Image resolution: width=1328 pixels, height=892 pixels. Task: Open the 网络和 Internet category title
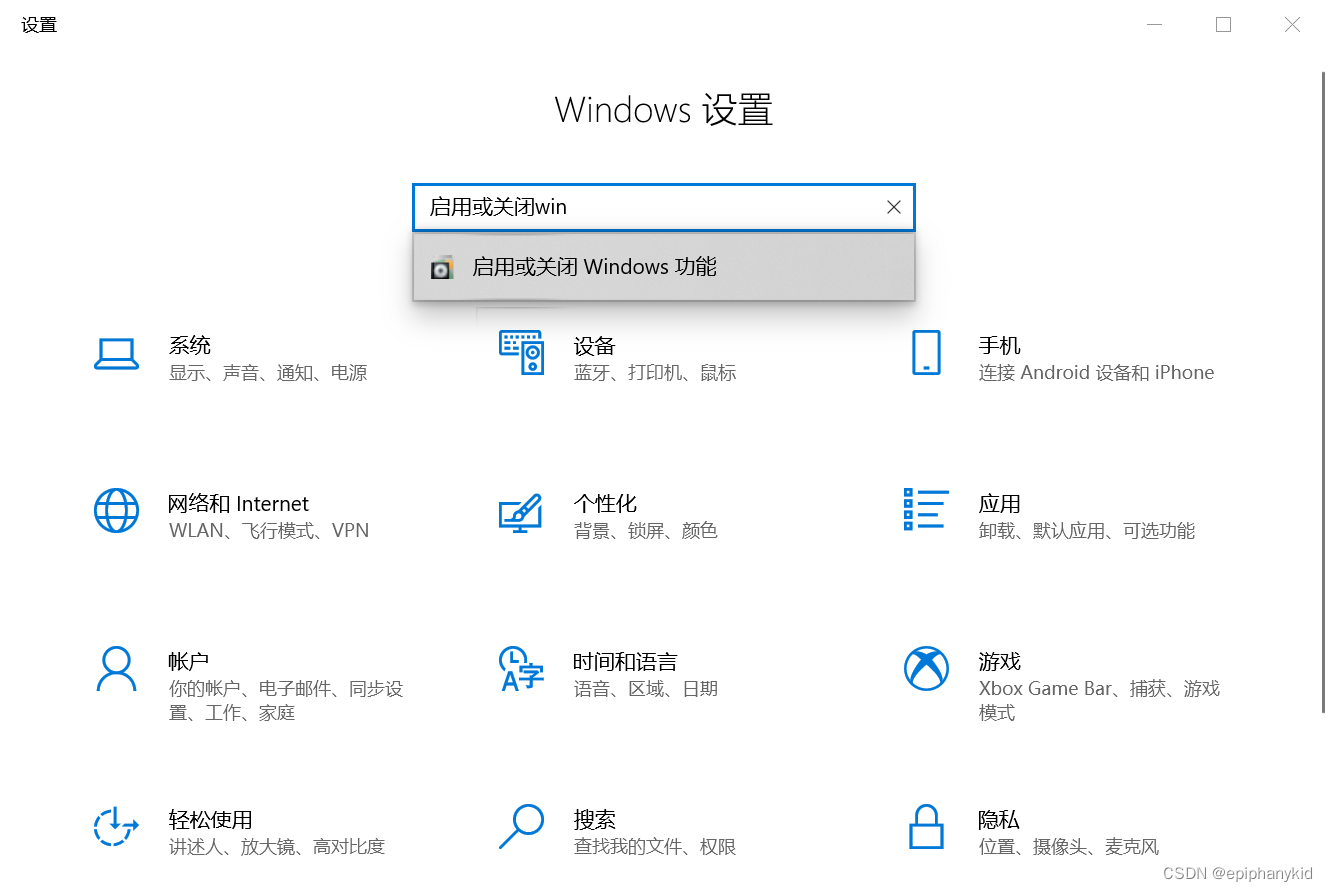pyautogui.click(x=239, y=504)
